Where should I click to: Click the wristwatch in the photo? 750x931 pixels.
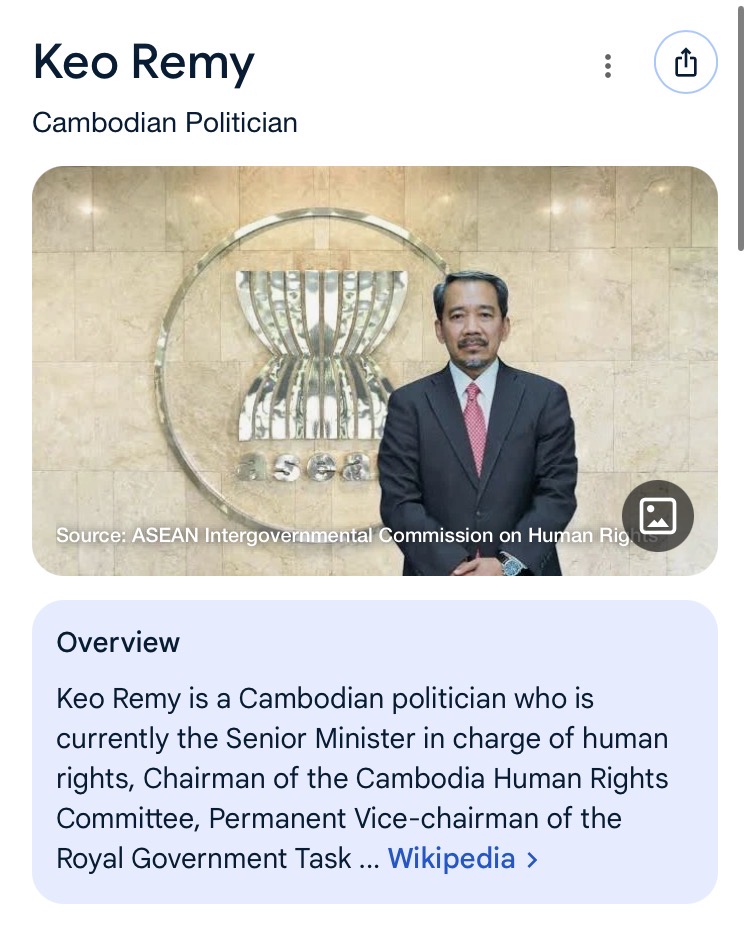[x=513, y=564]
